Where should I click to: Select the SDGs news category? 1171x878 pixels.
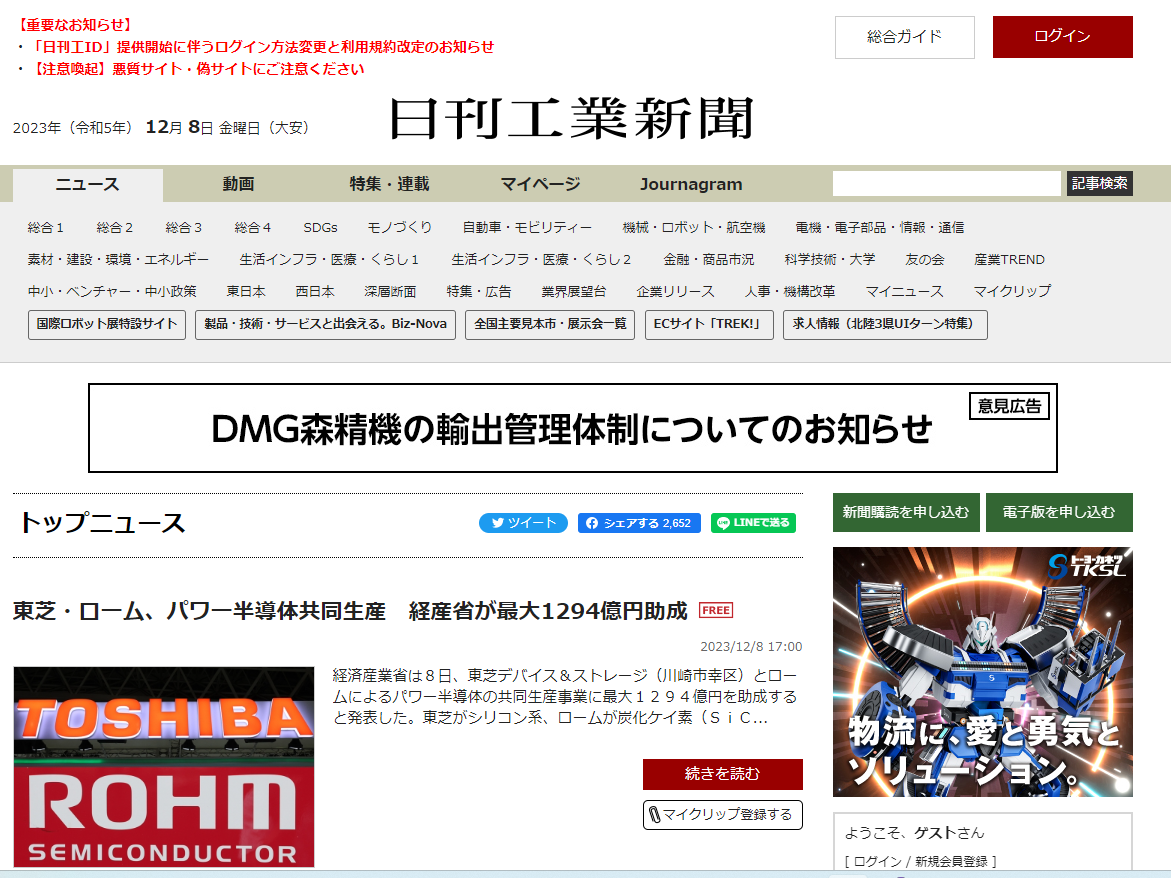(318, 227)
